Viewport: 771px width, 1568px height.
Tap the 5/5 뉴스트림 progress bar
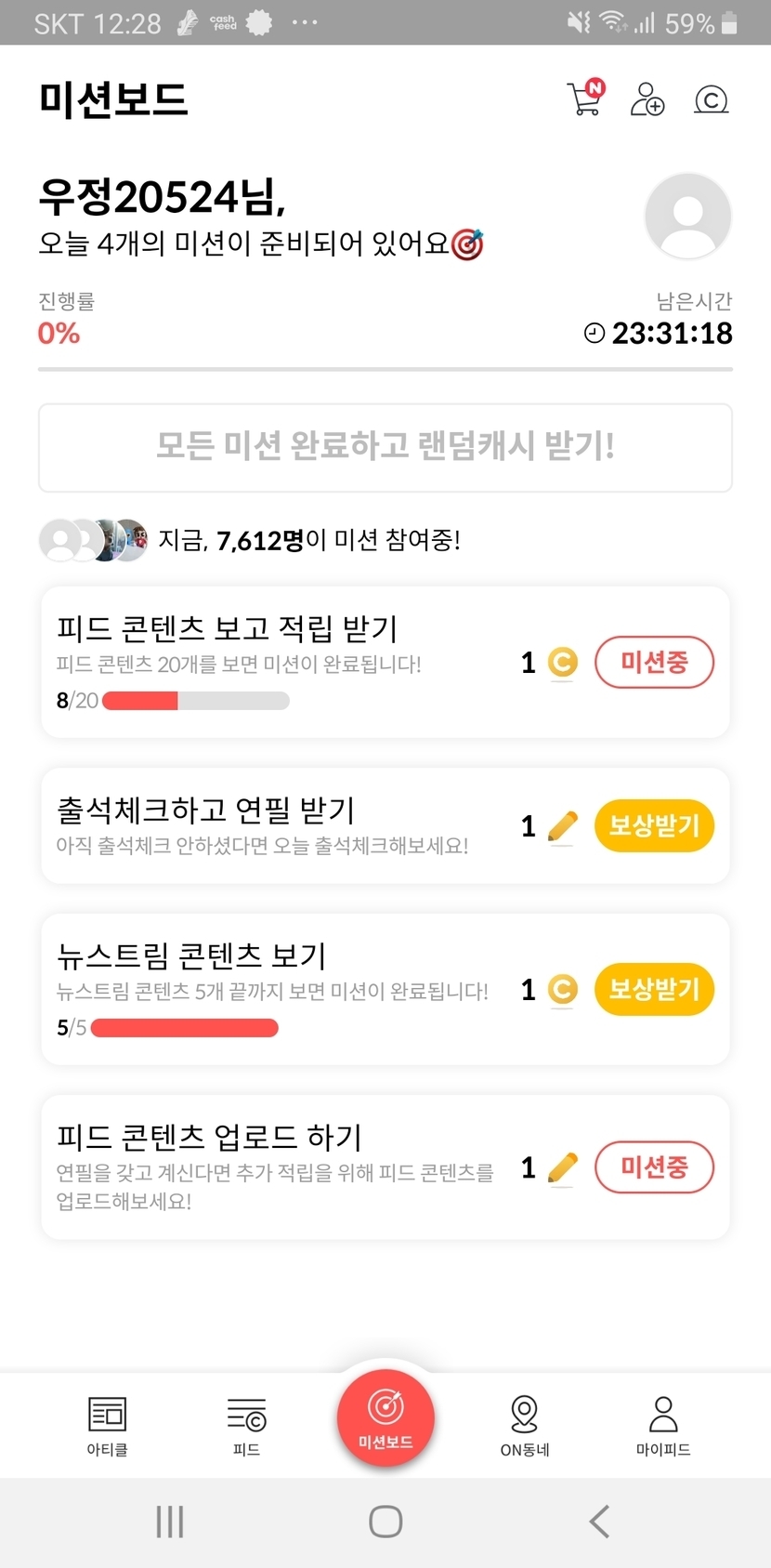[184, 1027]
